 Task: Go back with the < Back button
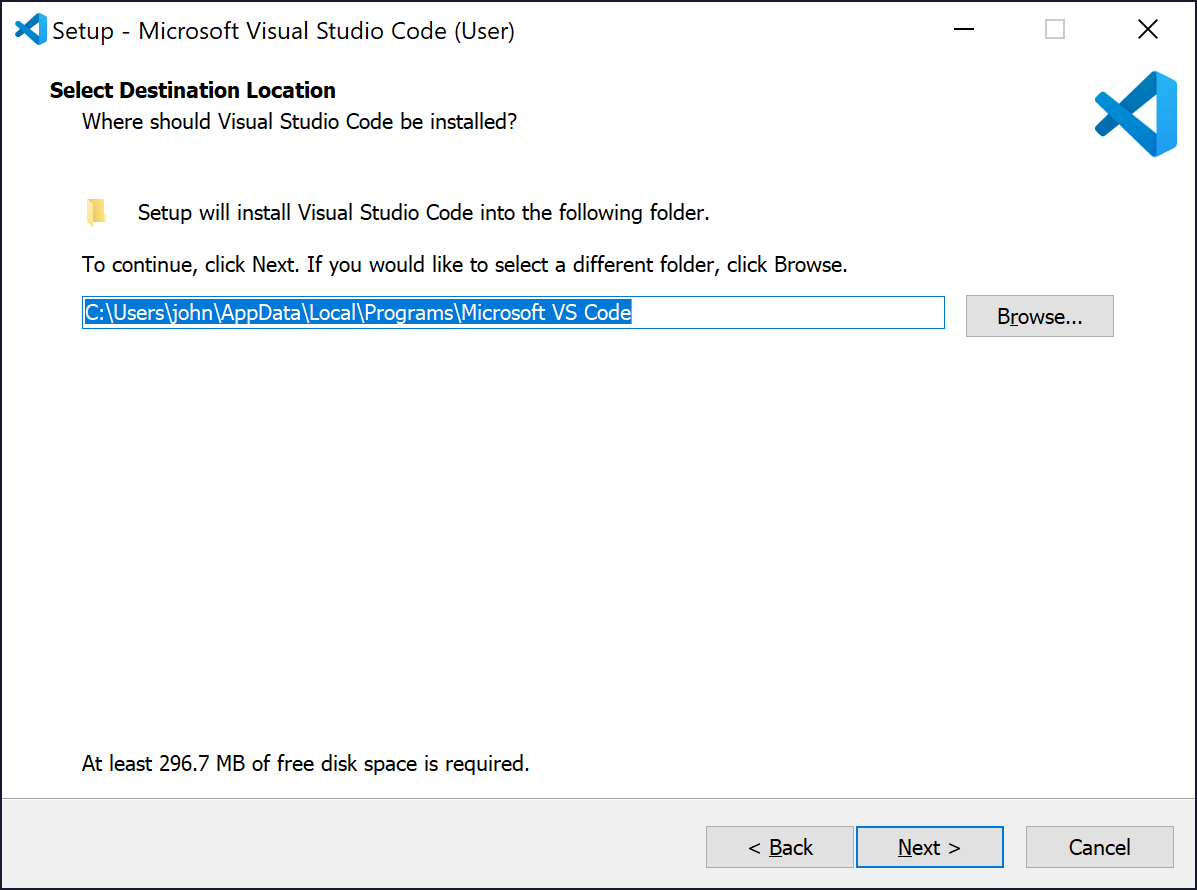[779, 846]
